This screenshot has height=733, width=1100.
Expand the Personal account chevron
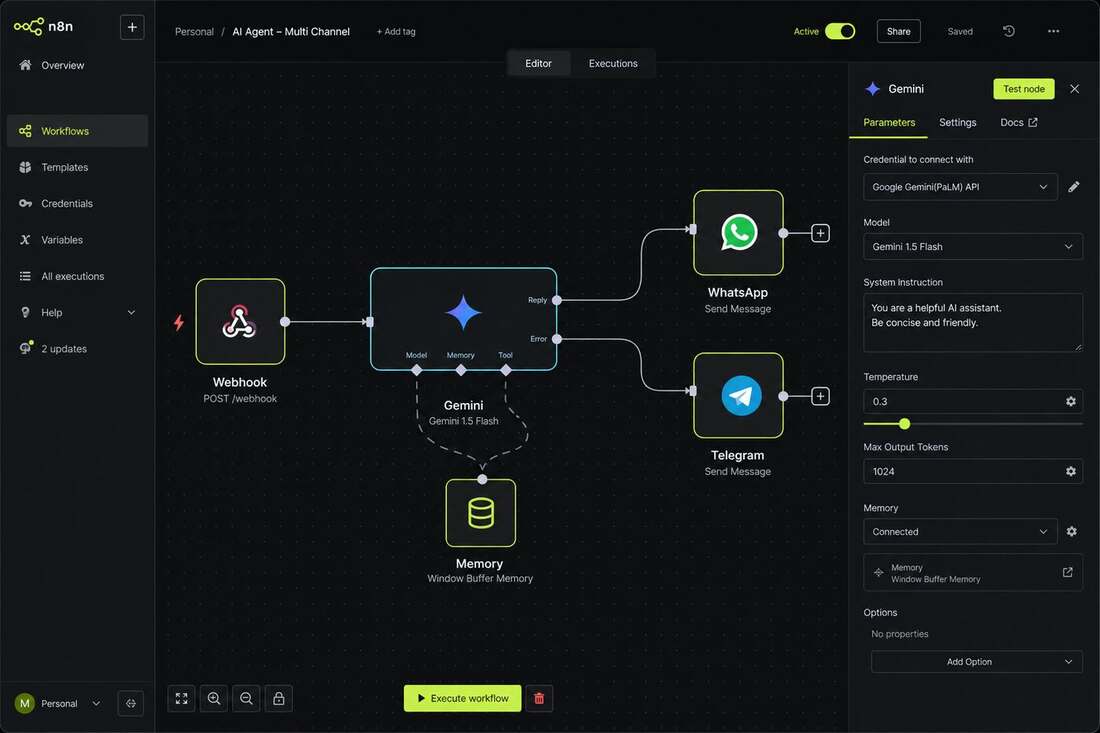point(96,704)
